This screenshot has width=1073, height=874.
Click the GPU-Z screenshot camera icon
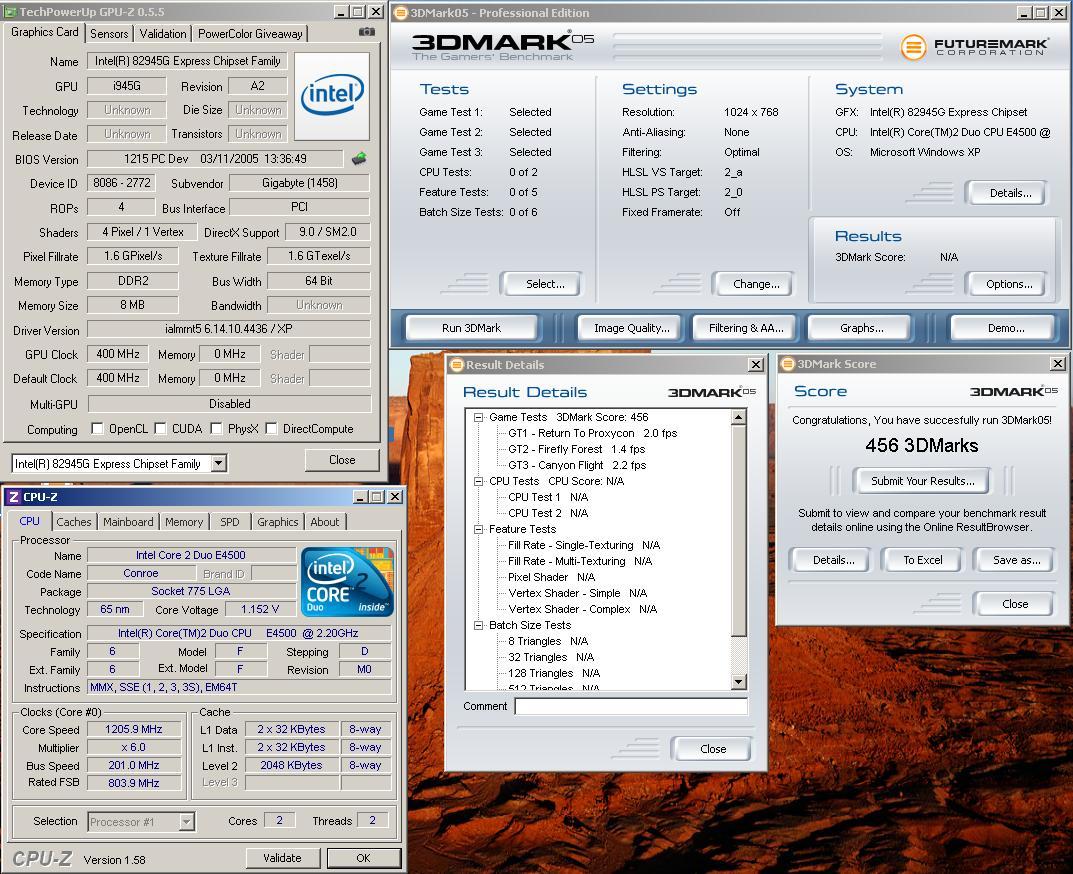367,31
